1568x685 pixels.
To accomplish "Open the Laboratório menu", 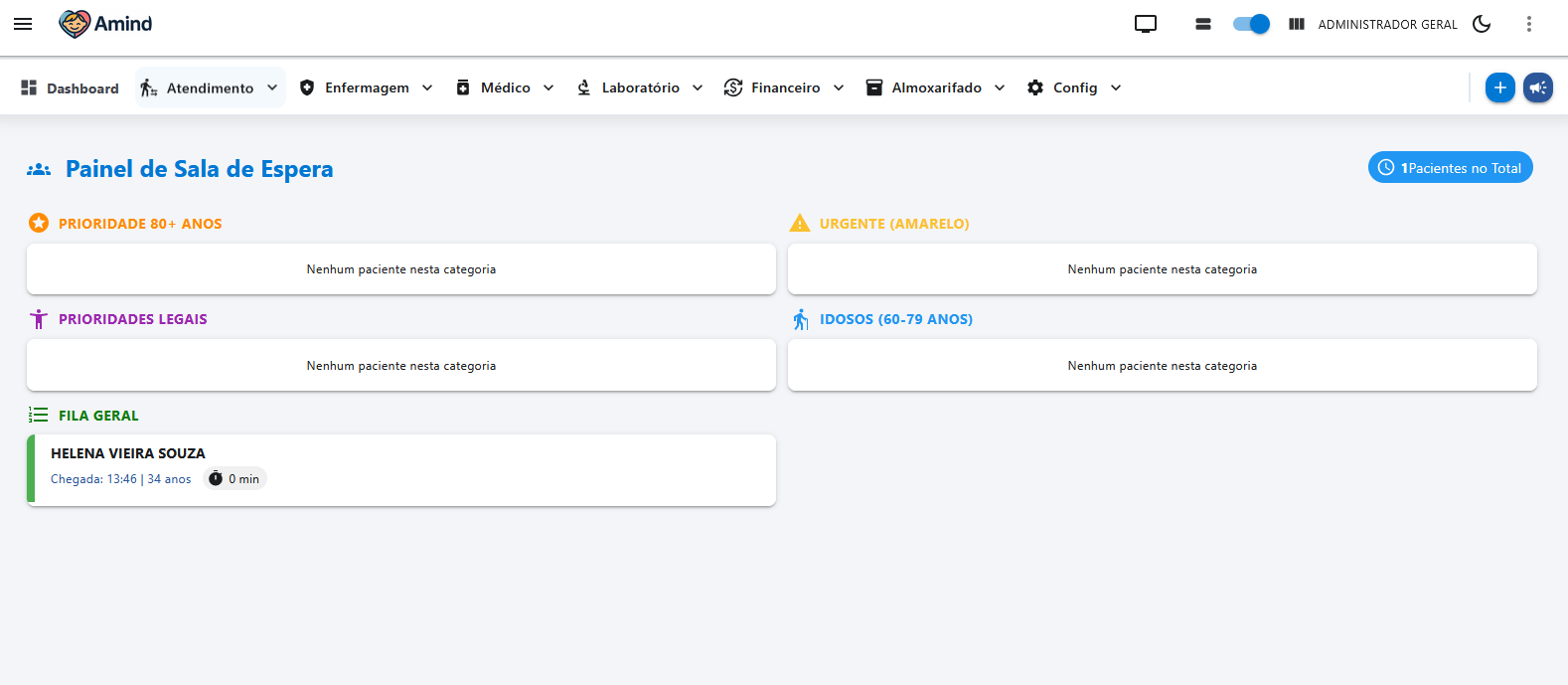I will pyautogui.click(x=640, y=87).
